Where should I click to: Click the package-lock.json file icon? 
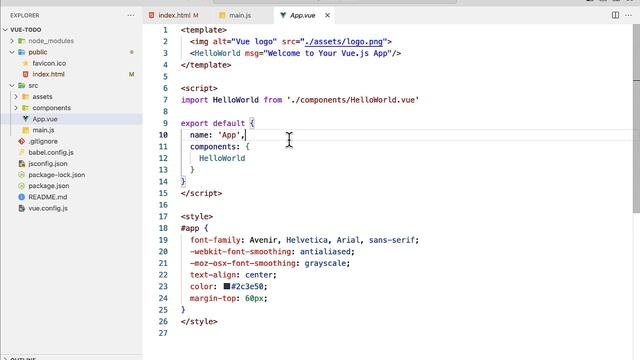point(22,175)
